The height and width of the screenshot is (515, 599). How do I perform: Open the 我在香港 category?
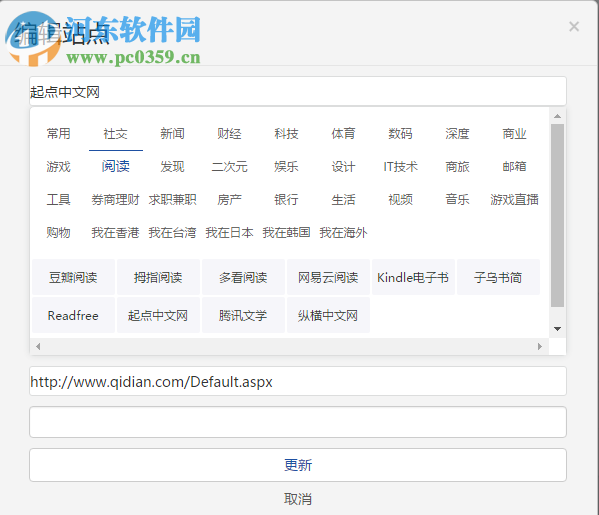[115, 232]
